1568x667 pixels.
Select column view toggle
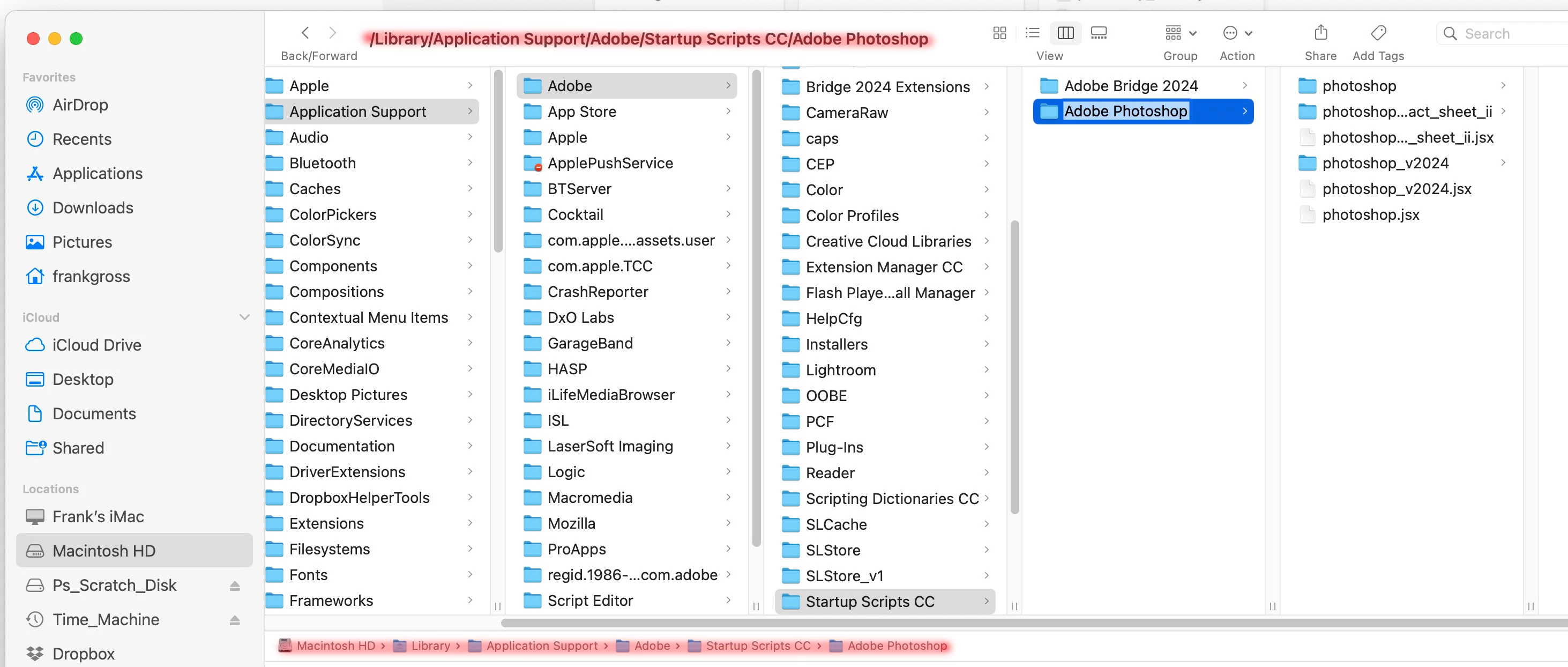pyautogui.click(x=1065, y=33)
